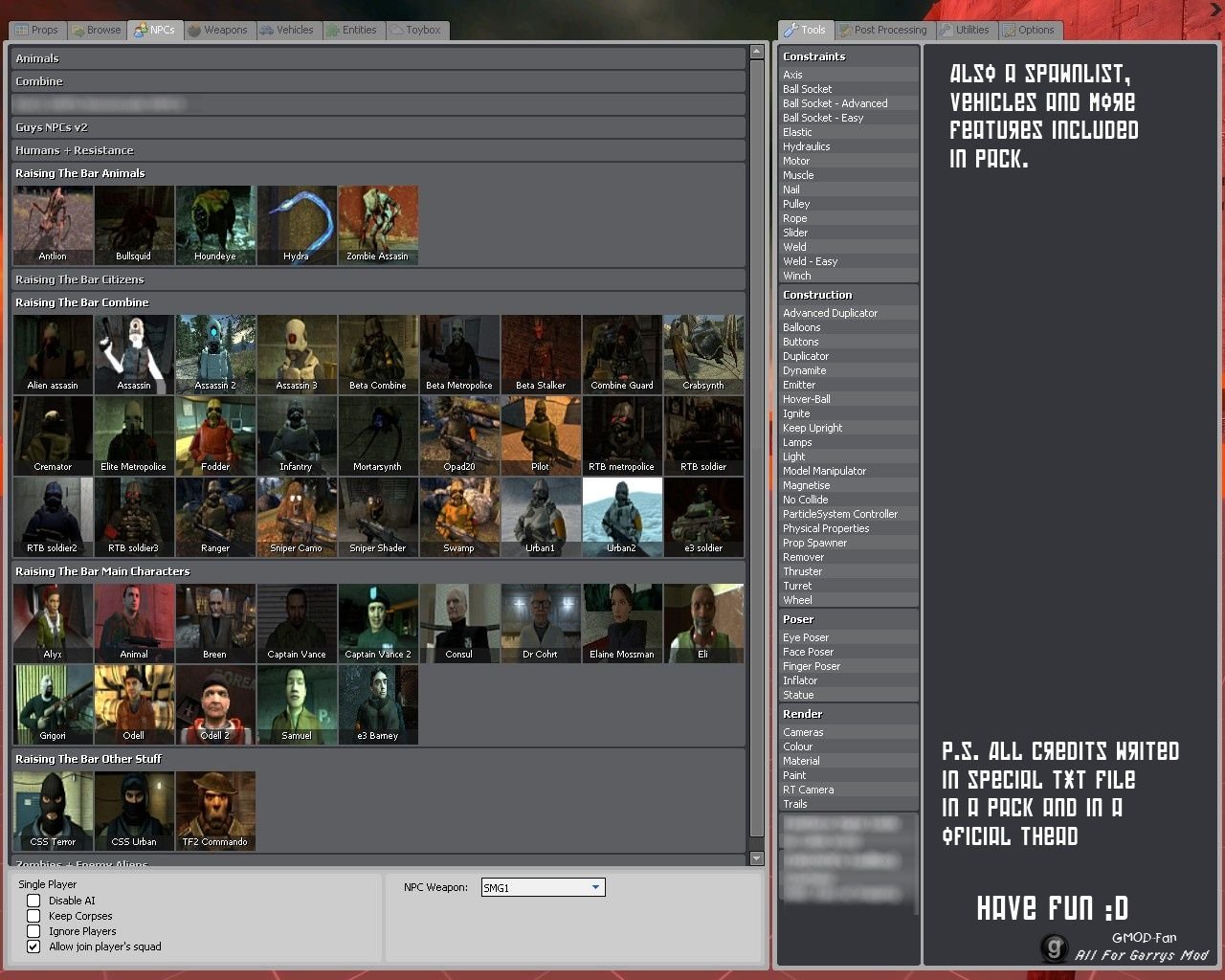The image size is (1225, 980).
Task: Select the Cremator NPC icon
Action: click(53, 435)
